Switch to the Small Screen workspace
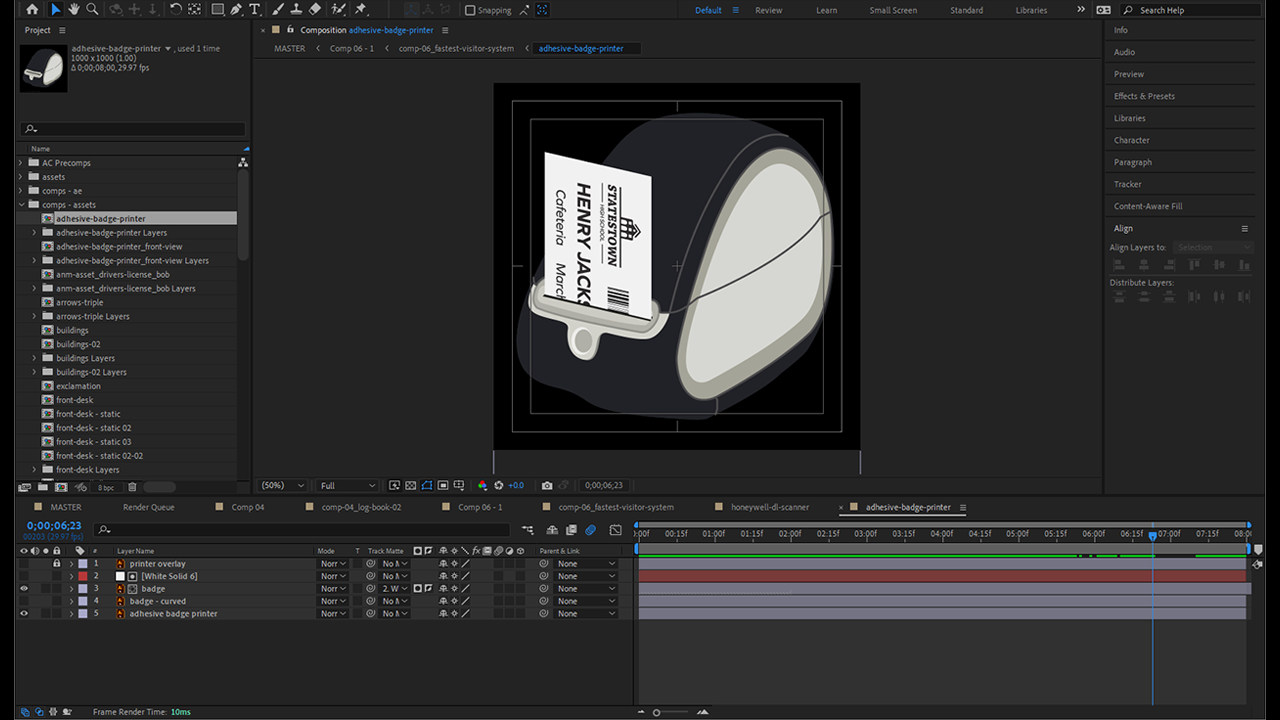The height and width of the screenshot is (720, 1280). (x=892, y=10)
